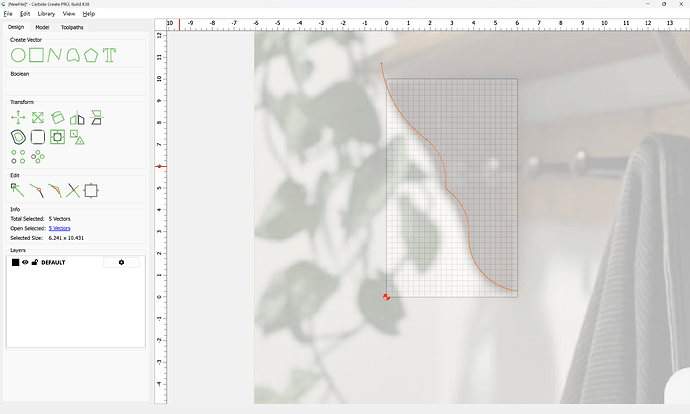Pick the Polygon shape tool
This screenshot has height=414, width=690.
coord(91,55)
